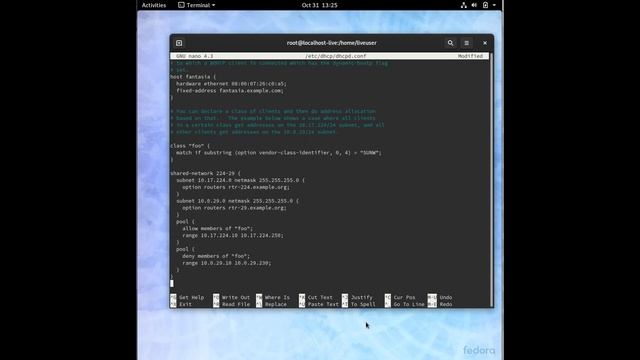Click the 'hardware ethernet' line
The image size is (640, 360).
click(231, 84)
